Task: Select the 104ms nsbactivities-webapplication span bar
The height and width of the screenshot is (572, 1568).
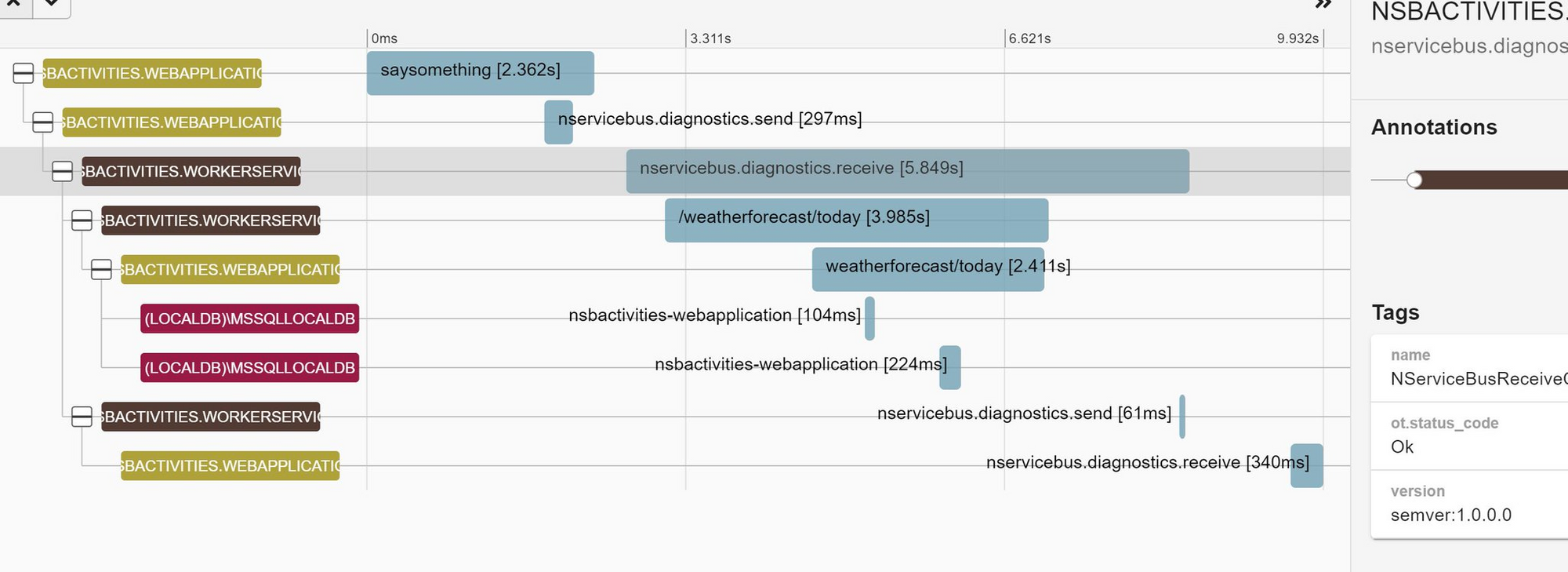Action: click(x=869, y=319)
